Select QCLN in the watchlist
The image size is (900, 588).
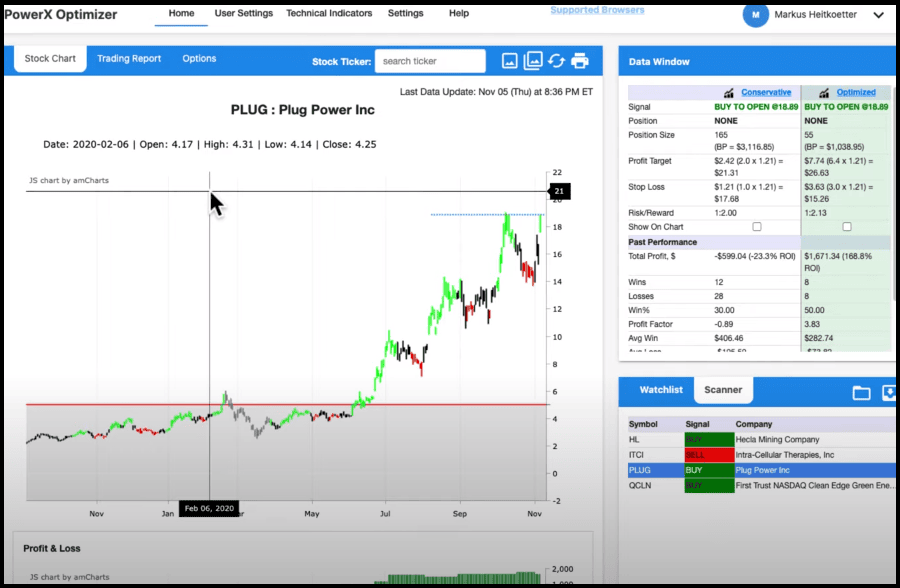pos(639,486)
